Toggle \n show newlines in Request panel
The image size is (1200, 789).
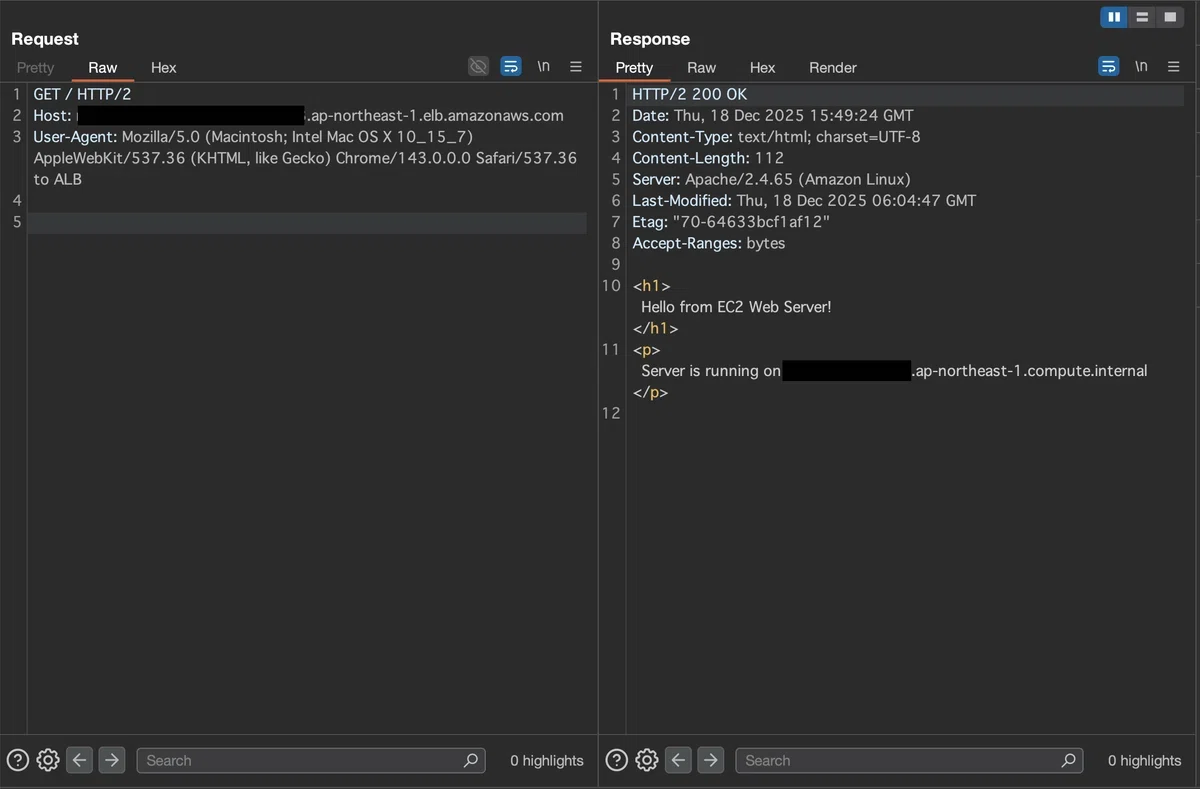pos(543,66)
